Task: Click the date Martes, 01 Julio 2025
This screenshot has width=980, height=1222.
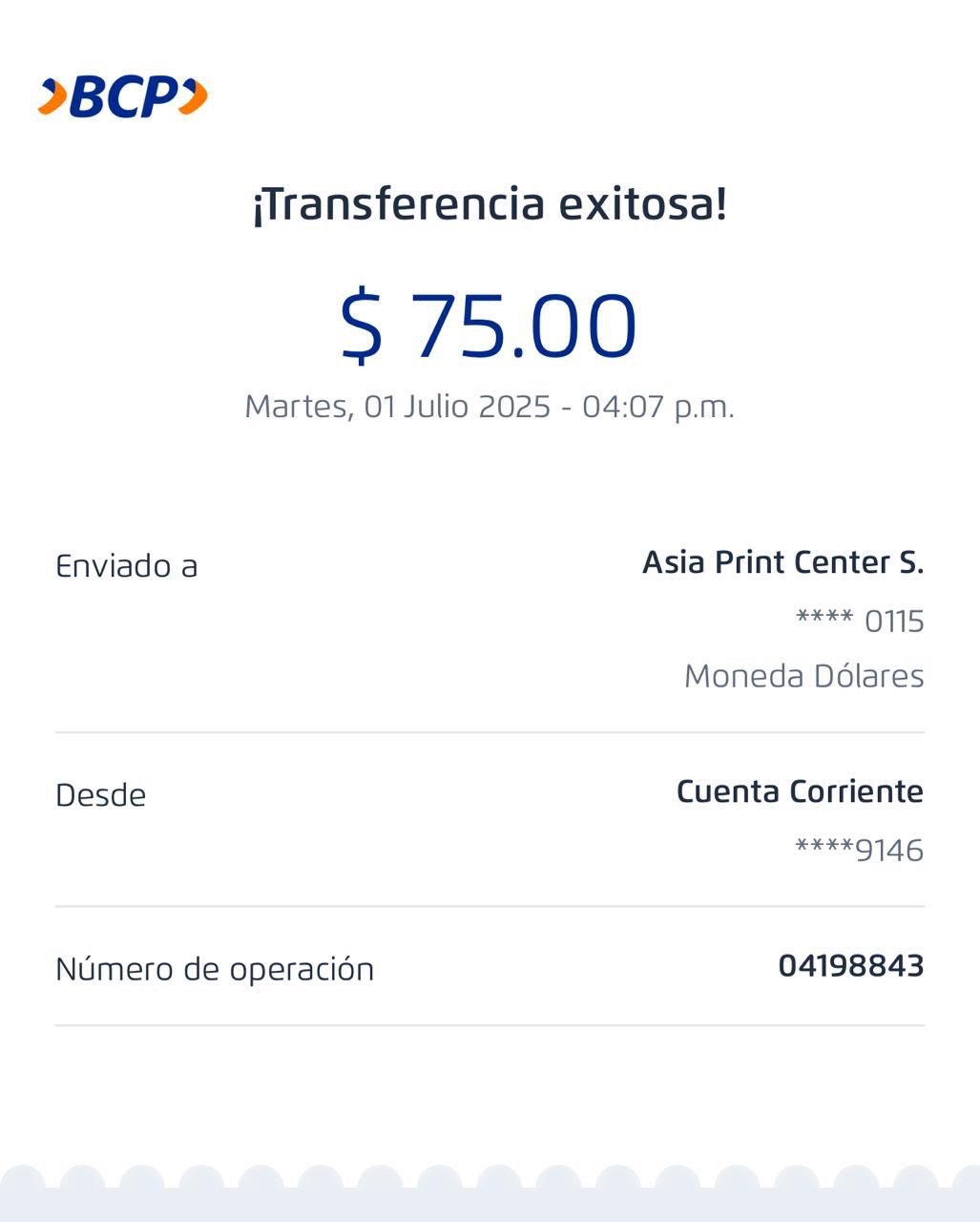Action: (398, 407)
